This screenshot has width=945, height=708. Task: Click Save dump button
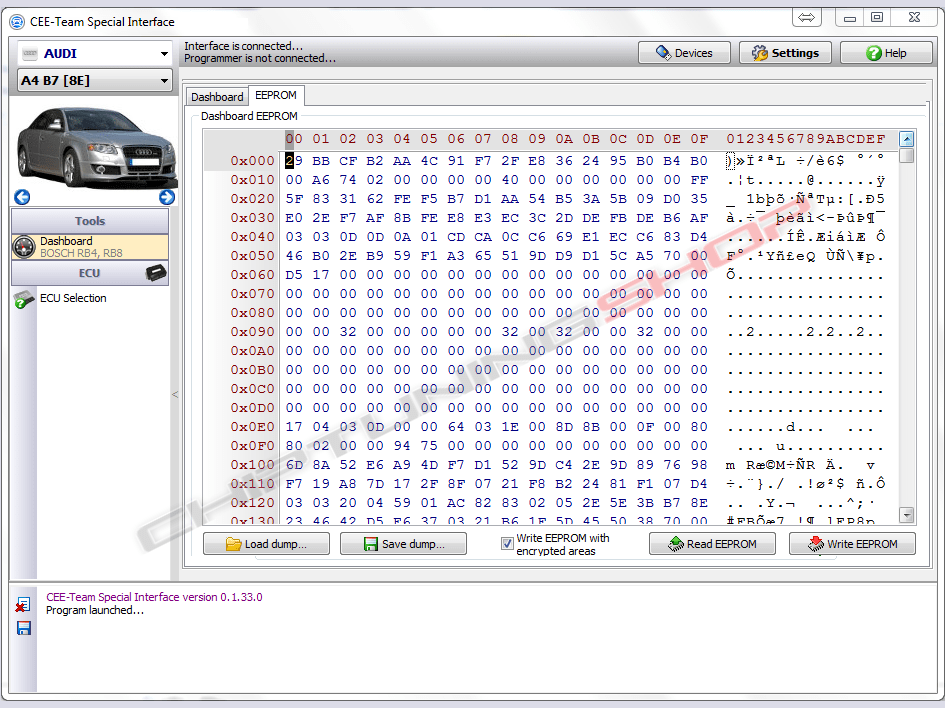(x=403, y=544)
